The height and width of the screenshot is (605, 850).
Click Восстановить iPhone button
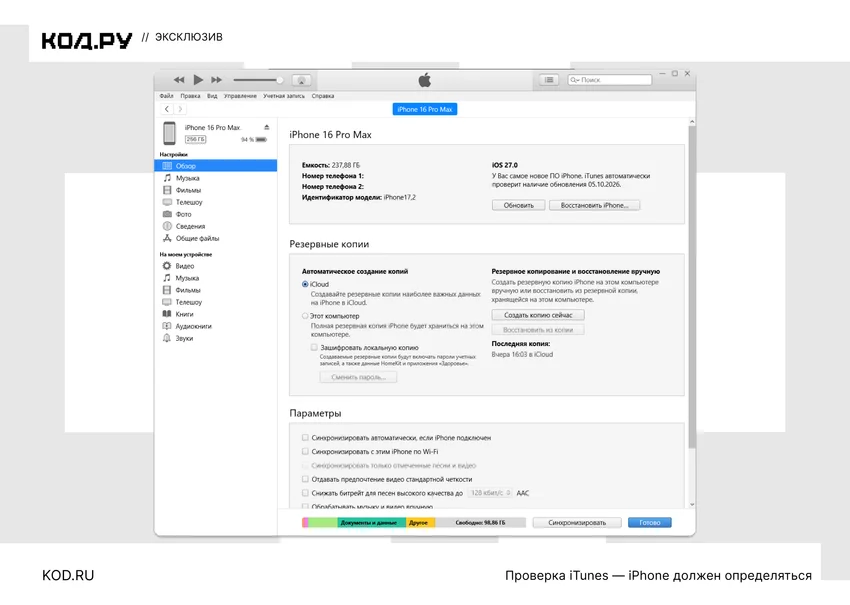[594, 205]
